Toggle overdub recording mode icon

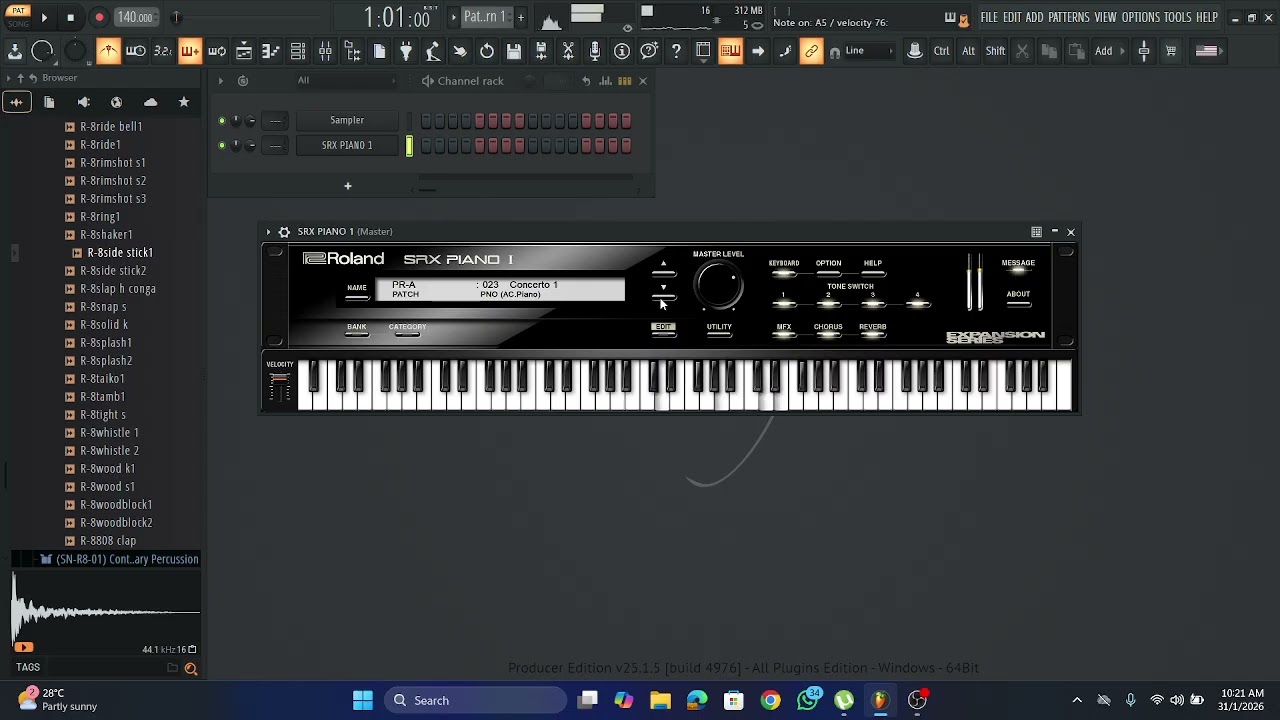[189, 51]
